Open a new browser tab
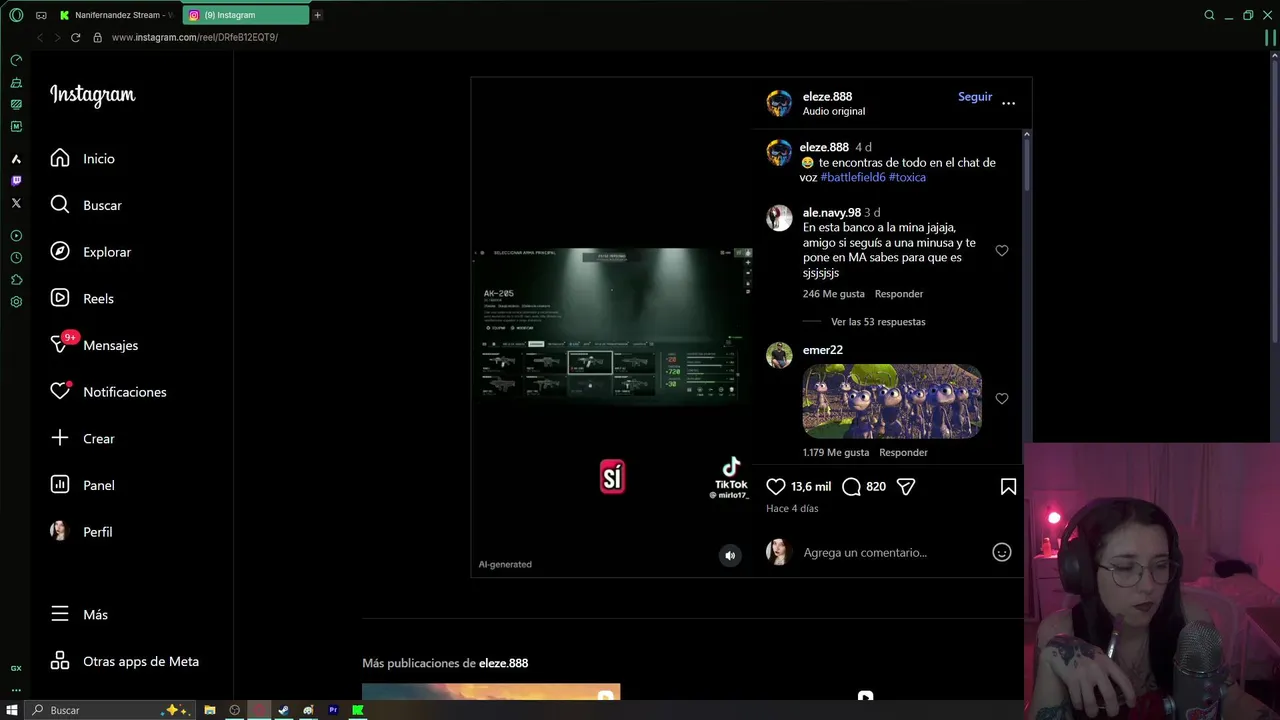The width and height of the screenshot is (1280, 720). click(317, 15)
